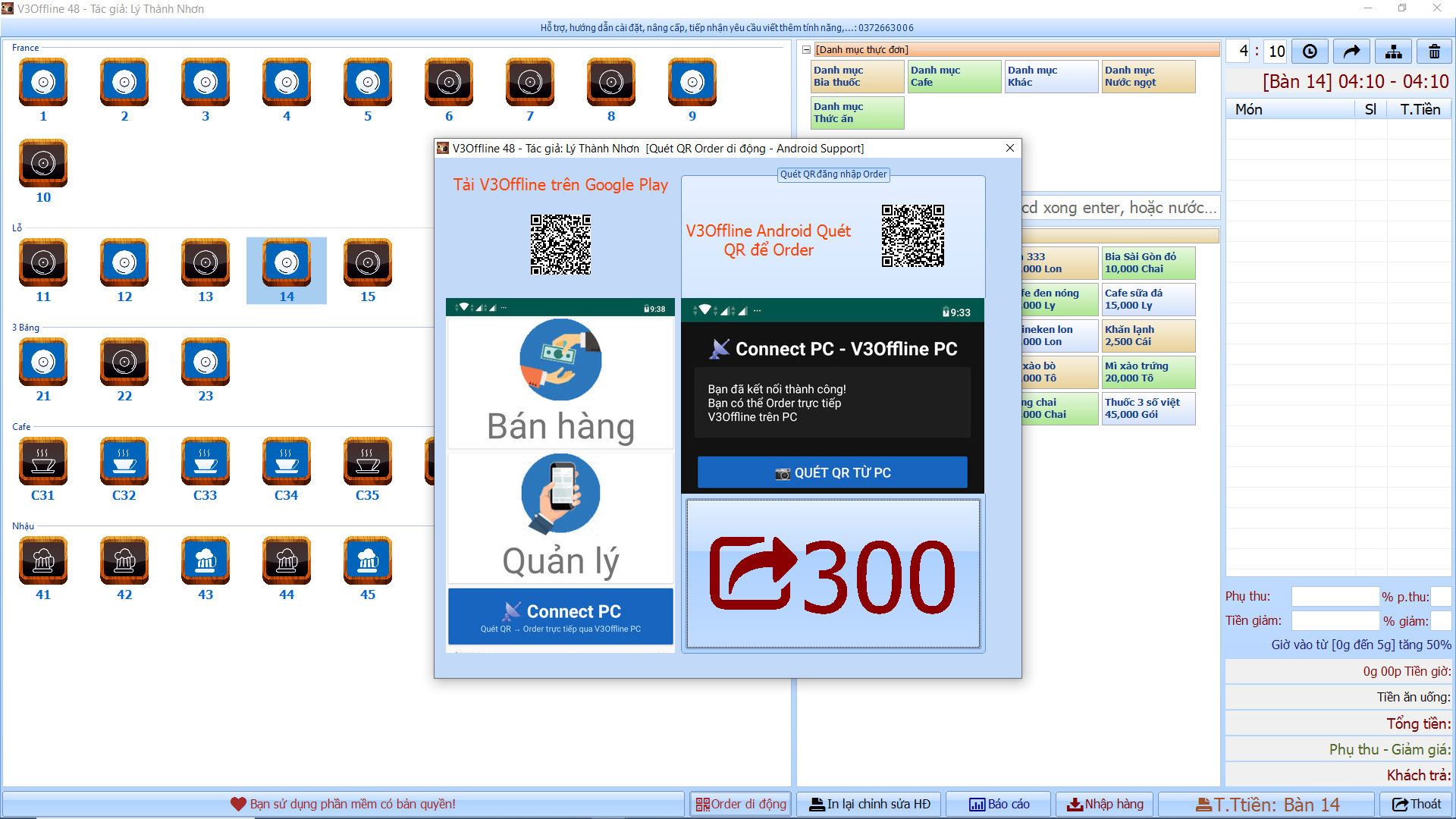Screen dimensions: 1456x819
Task: Select table 12 in Lô area
Action: click(124, 271)
